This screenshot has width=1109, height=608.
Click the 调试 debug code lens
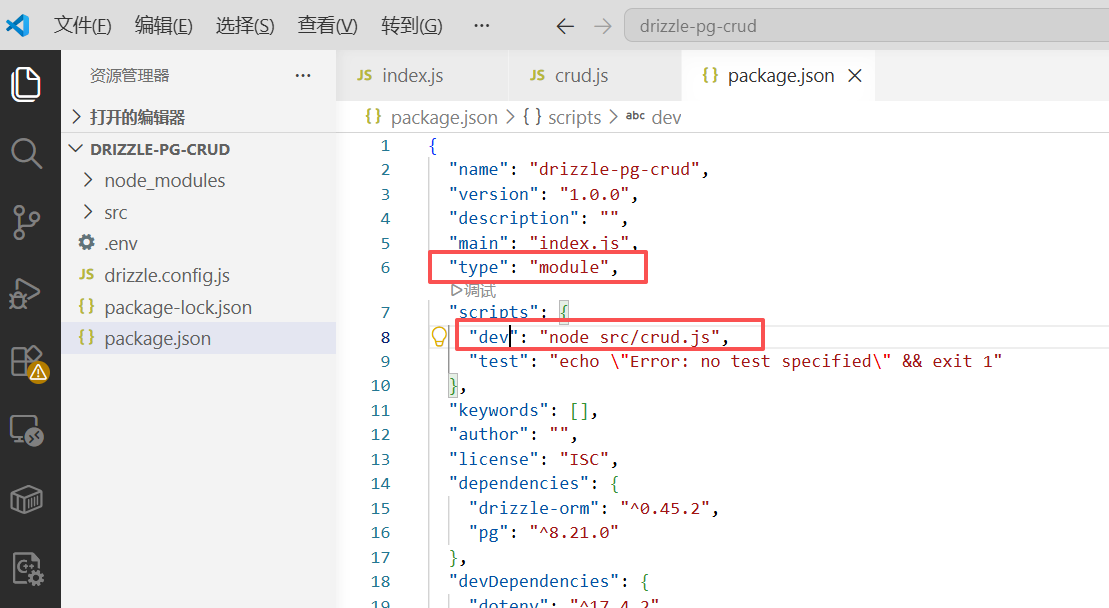[x=473, y=291]
